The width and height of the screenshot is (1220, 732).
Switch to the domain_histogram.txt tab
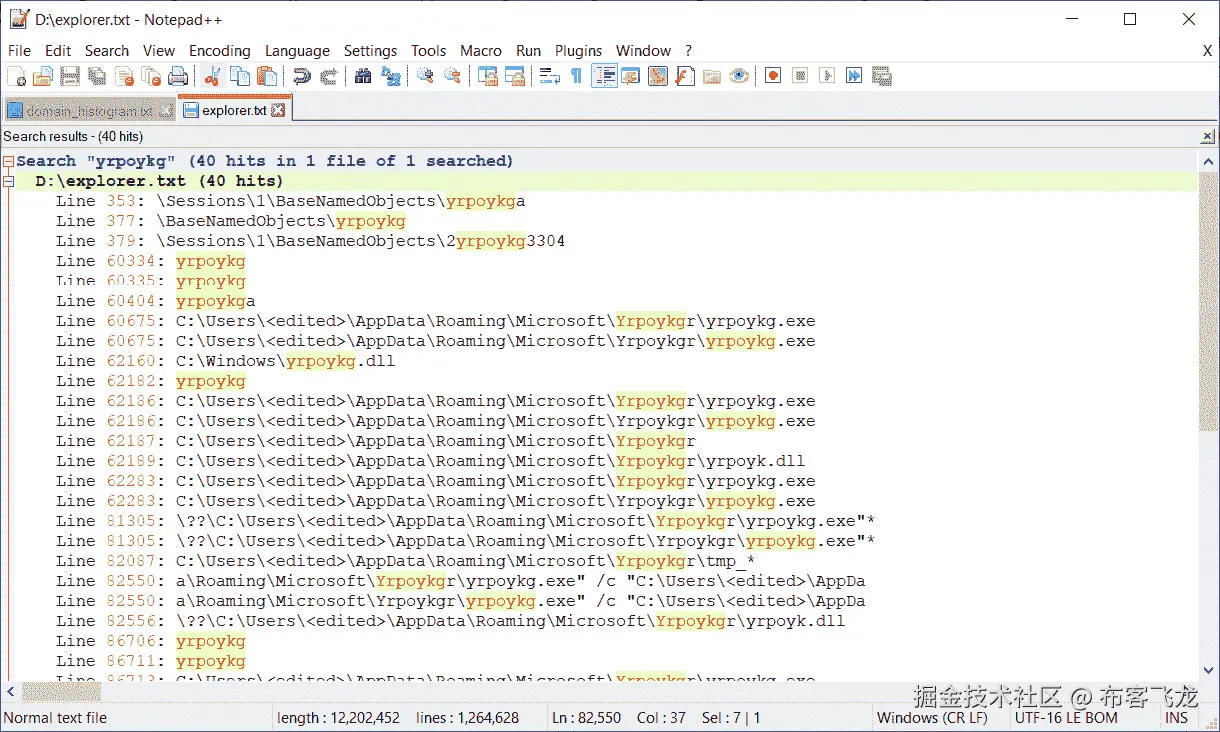pos(88,111)
